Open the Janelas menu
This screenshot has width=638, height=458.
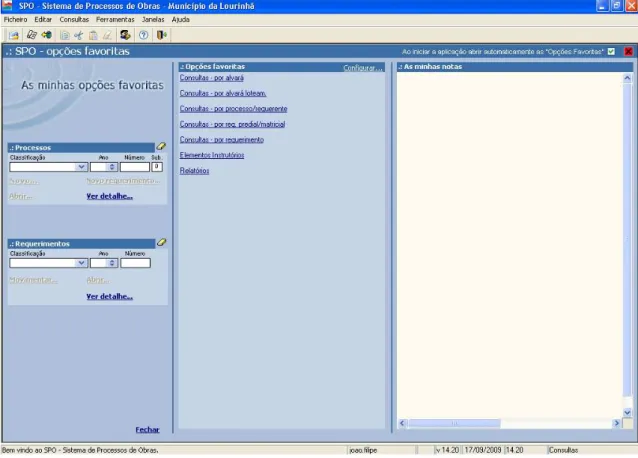pyautogui.click(x=153, y=20)
